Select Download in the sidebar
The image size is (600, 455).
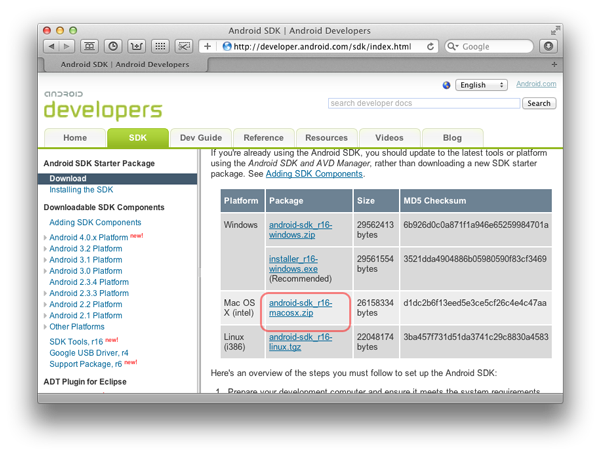click(x=117, y=179)
